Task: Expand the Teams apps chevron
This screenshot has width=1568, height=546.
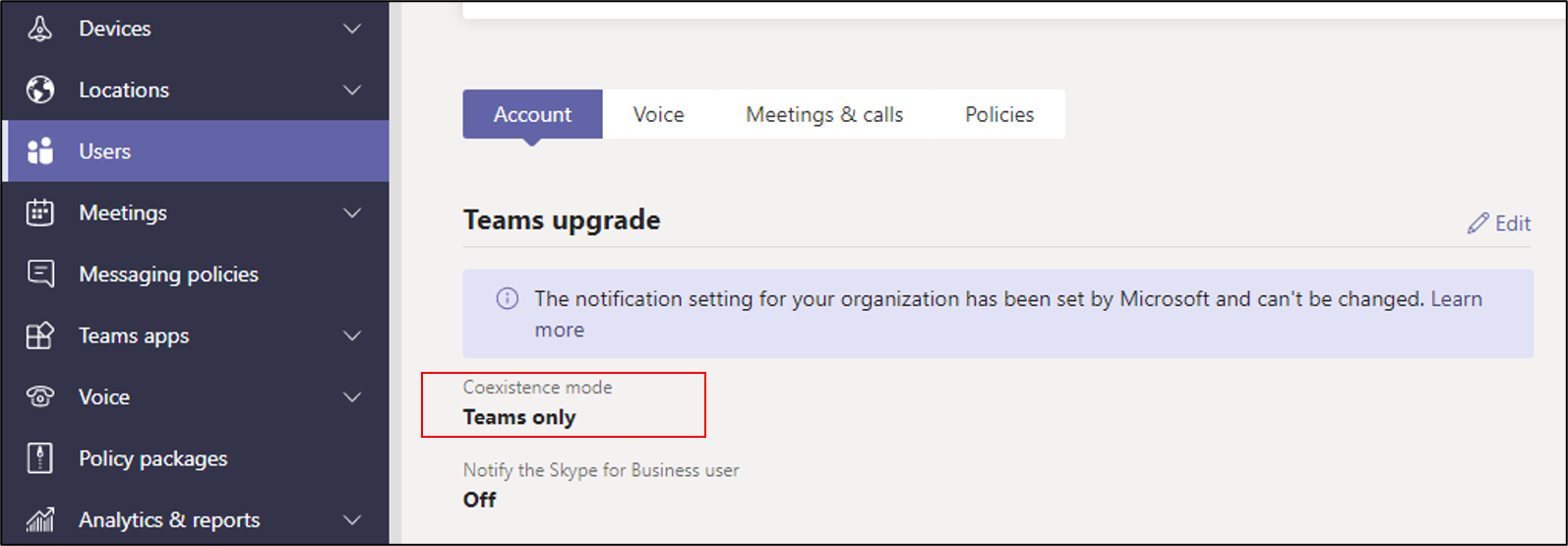Action: point(352,335)
